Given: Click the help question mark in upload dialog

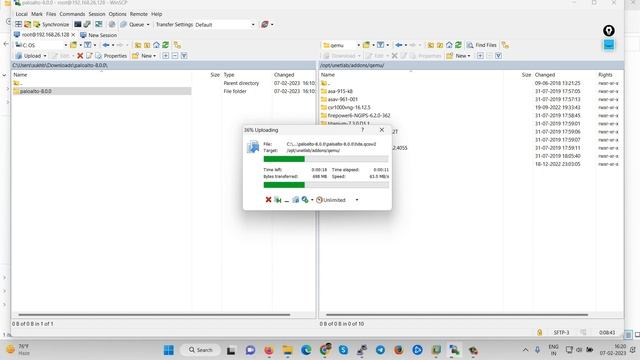Looking at the screenshot, I should click(x=362, y=130).
